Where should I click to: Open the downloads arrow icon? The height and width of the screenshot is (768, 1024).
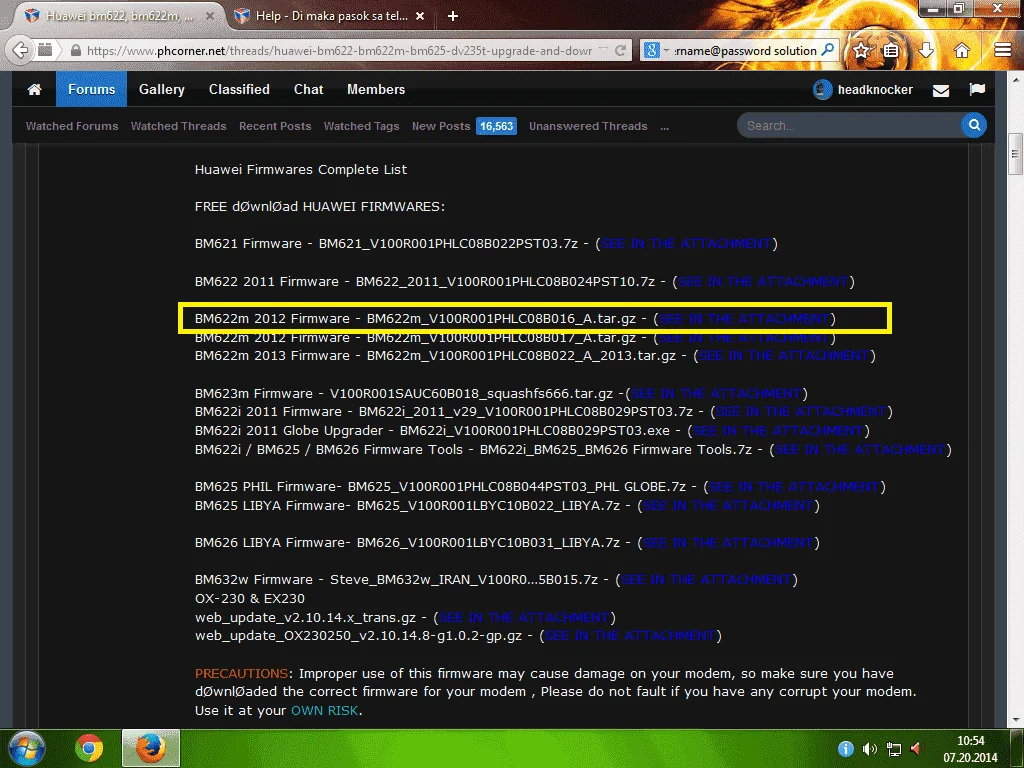pos(926,50)
